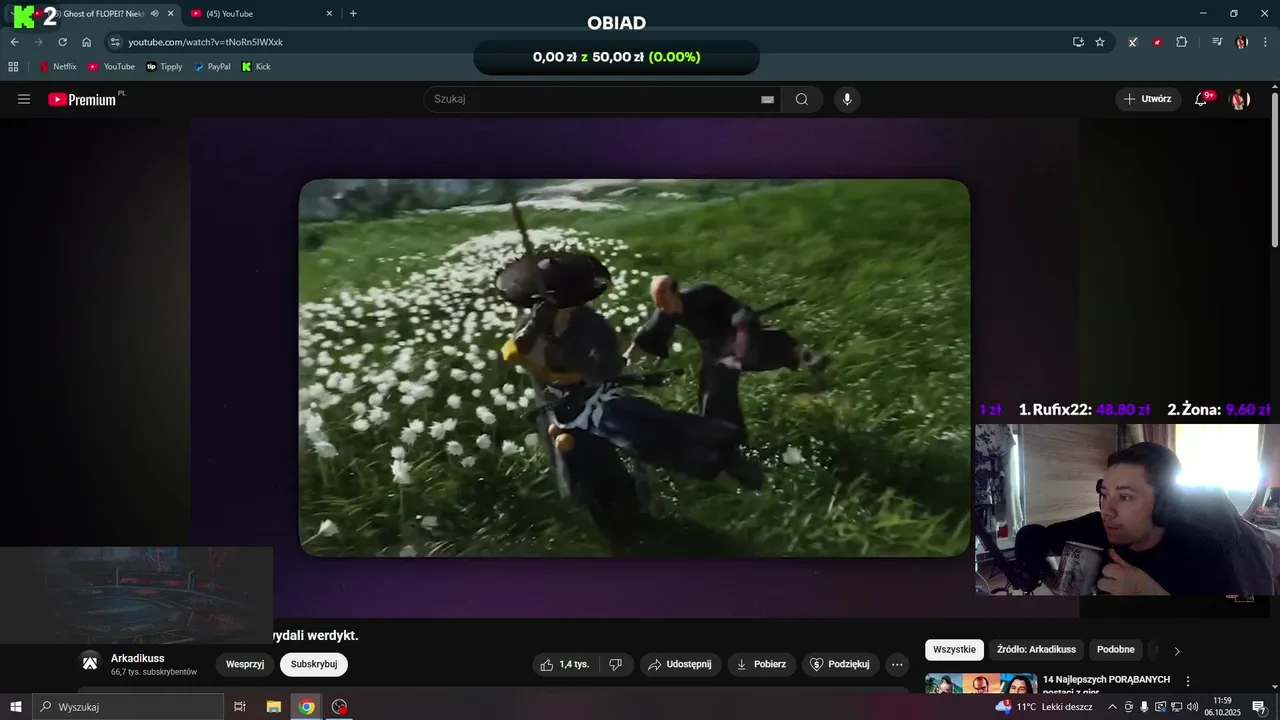Click the magnifier search button
The image size is (1280, 720).
[802, 99]
